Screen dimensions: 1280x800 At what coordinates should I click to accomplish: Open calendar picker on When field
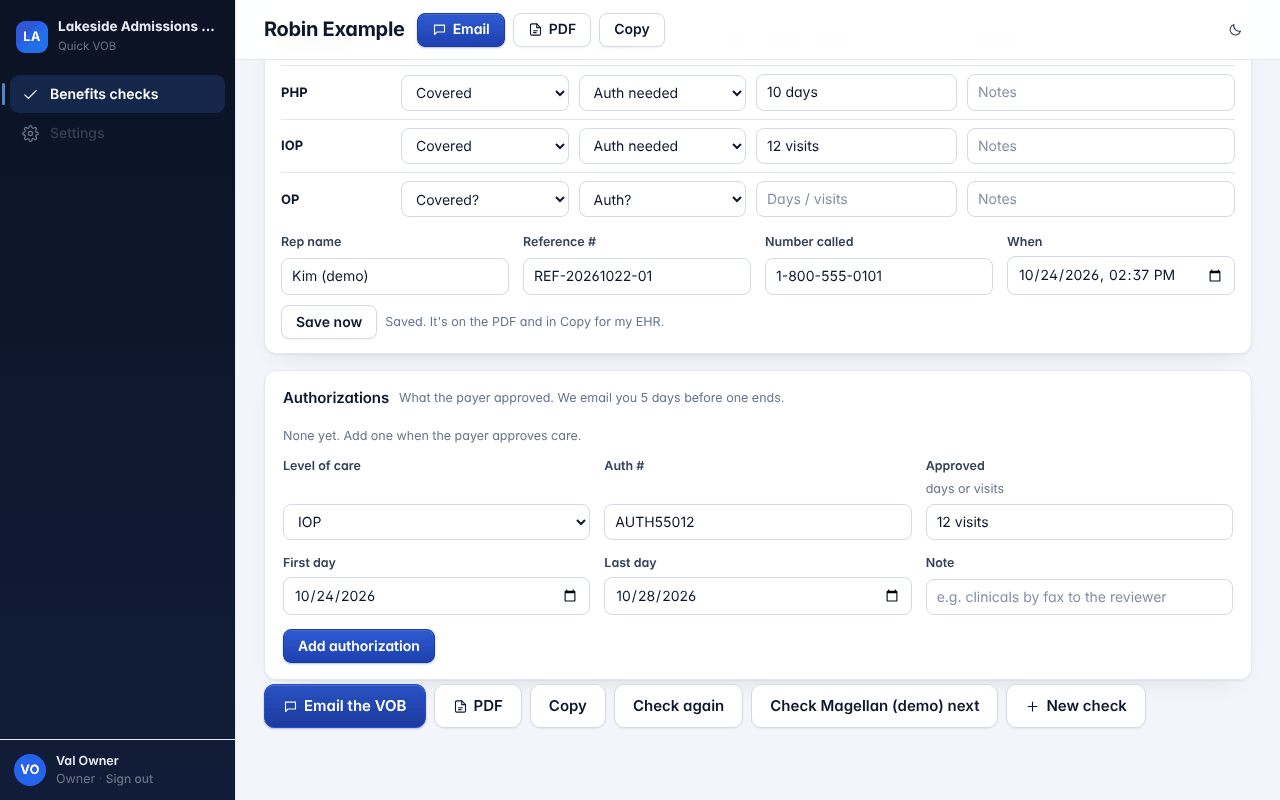[1215, 276]
